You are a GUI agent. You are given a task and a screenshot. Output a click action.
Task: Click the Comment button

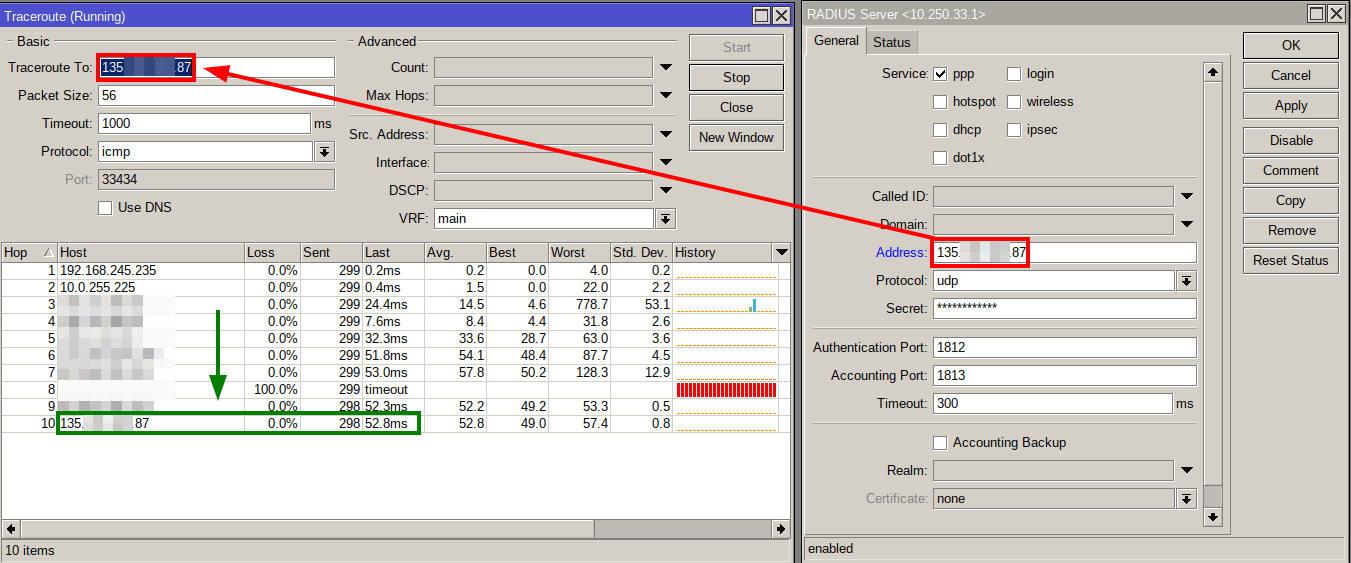point(1291,170)
